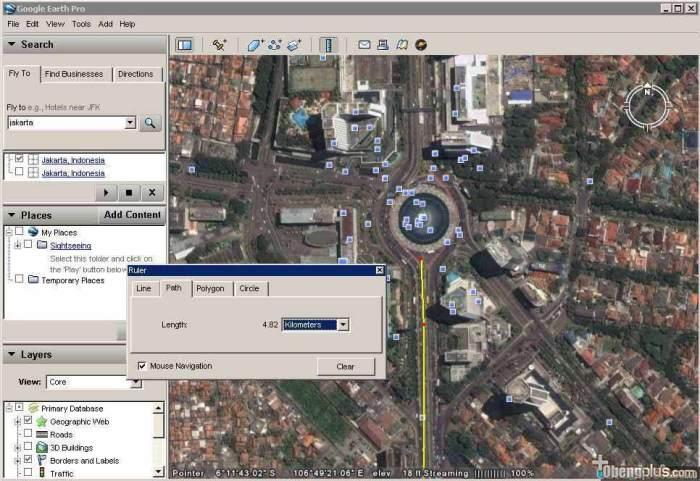Open the Fly to address dropdown arrow
This screenshot has height=481, width=700.
click(130, 122)
